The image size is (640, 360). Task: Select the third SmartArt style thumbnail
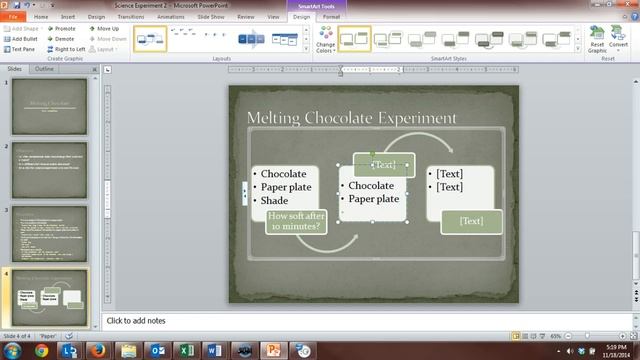[422, 39]
